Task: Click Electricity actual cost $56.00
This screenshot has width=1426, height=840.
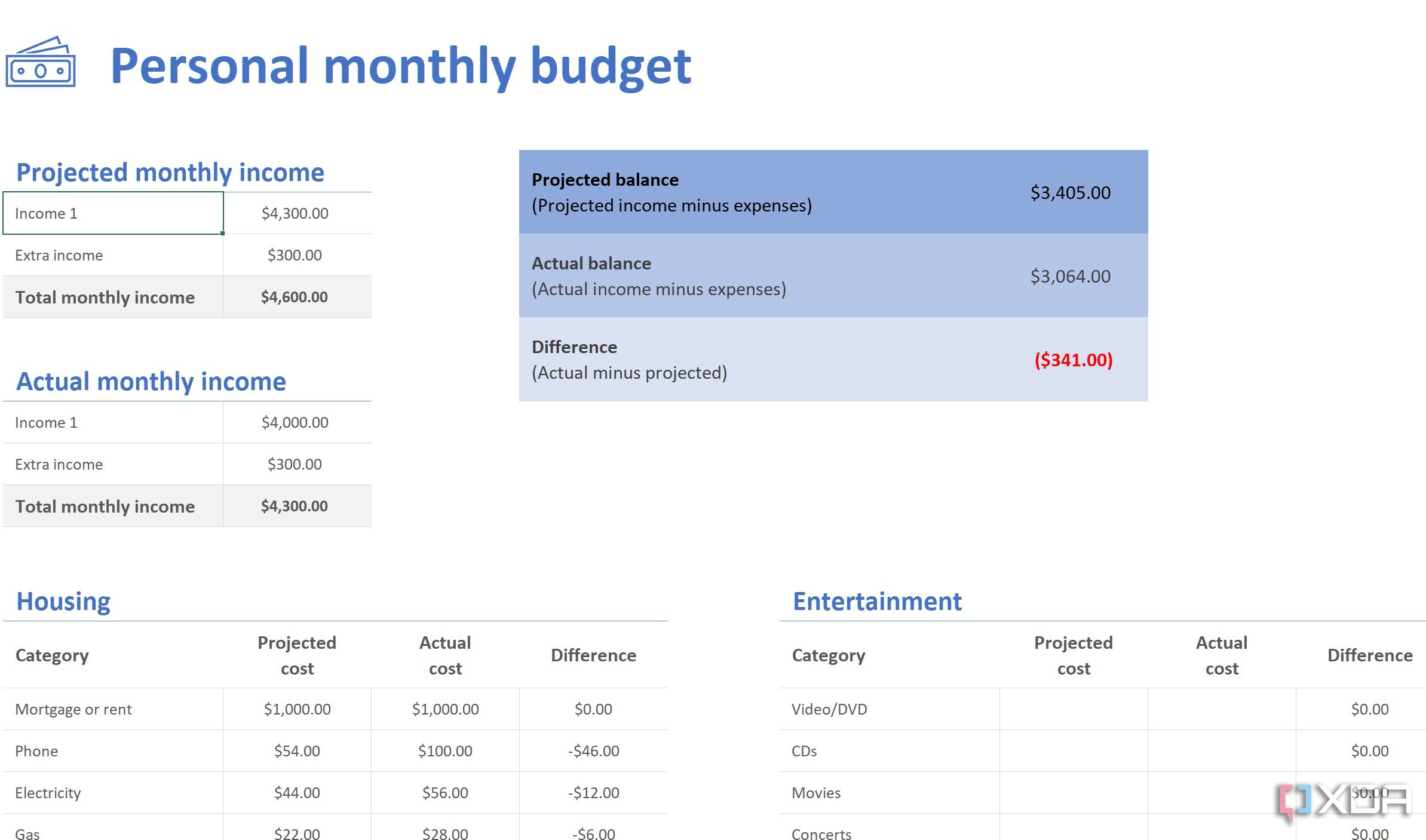Action: (x=445, y=793)
